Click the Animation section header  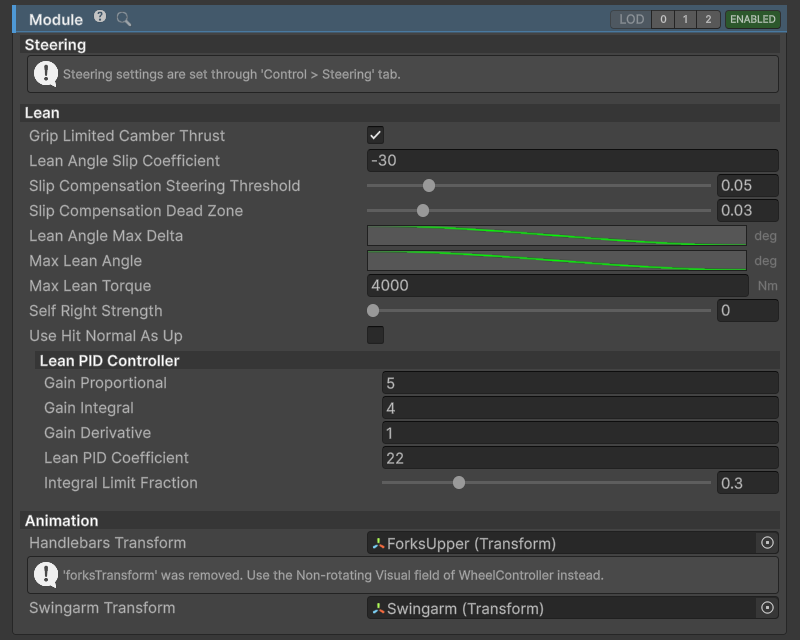(400, 521)
